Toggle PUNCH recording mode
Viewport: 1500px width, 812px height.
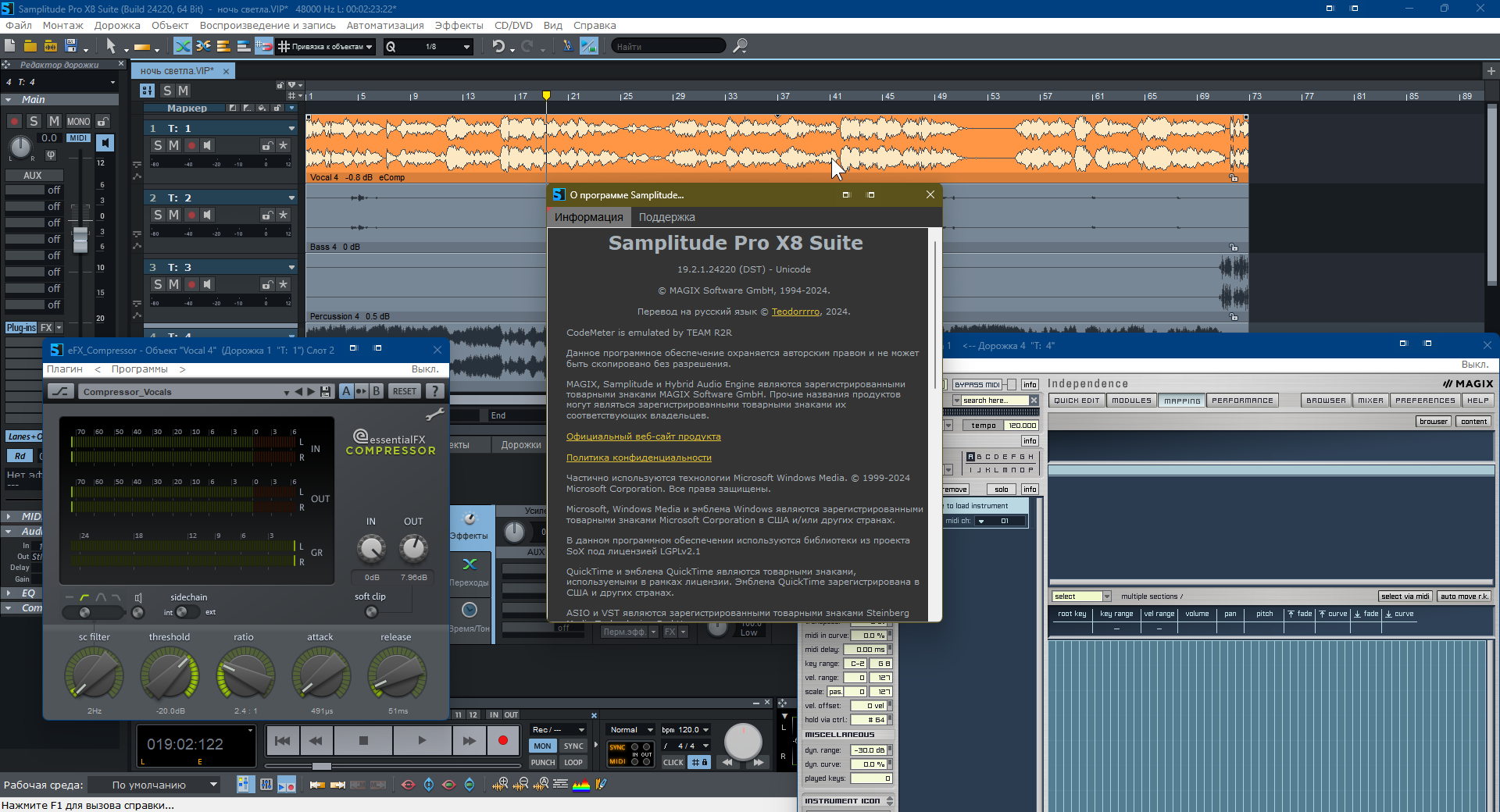542,762
